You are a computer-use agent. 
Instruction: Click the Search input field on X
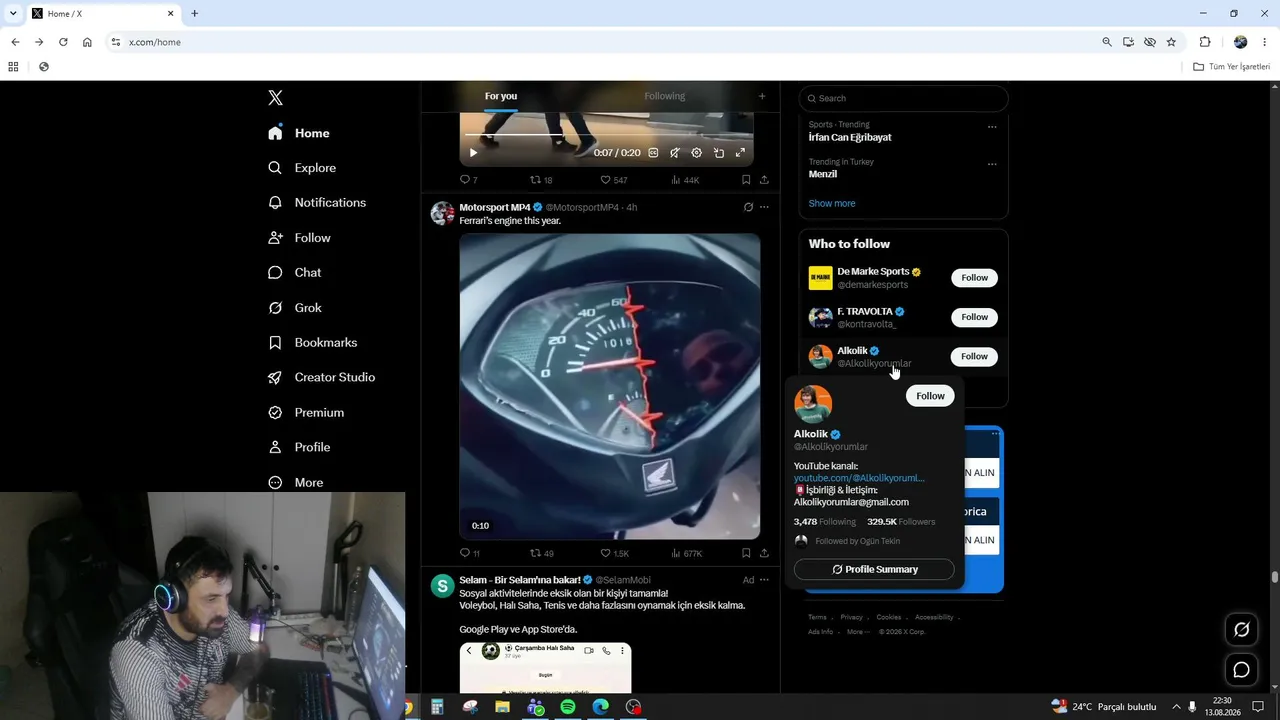pos(903,98)
